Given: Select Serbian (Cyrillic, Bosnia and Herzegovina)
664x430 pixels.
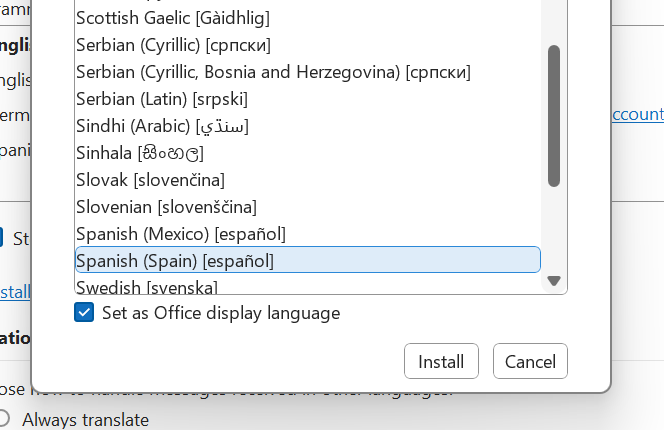Looking at the screenshot, I should pyautogui.click(x=273, y=72).
